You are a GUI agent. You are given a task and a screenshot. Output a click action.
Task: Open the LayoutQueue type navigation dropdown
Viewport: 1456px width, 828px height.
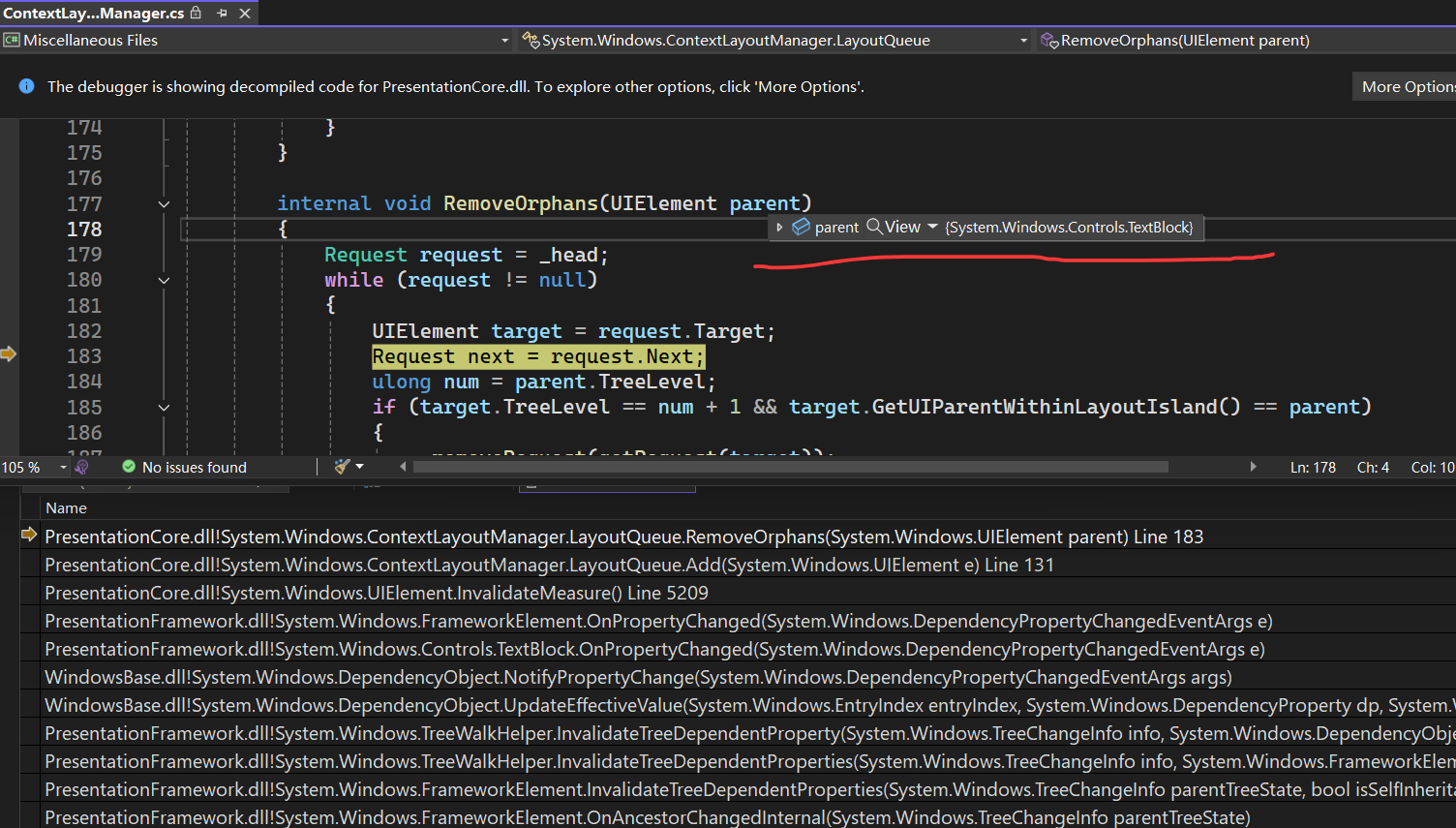pyautogui.click(x=1023, y=41)
